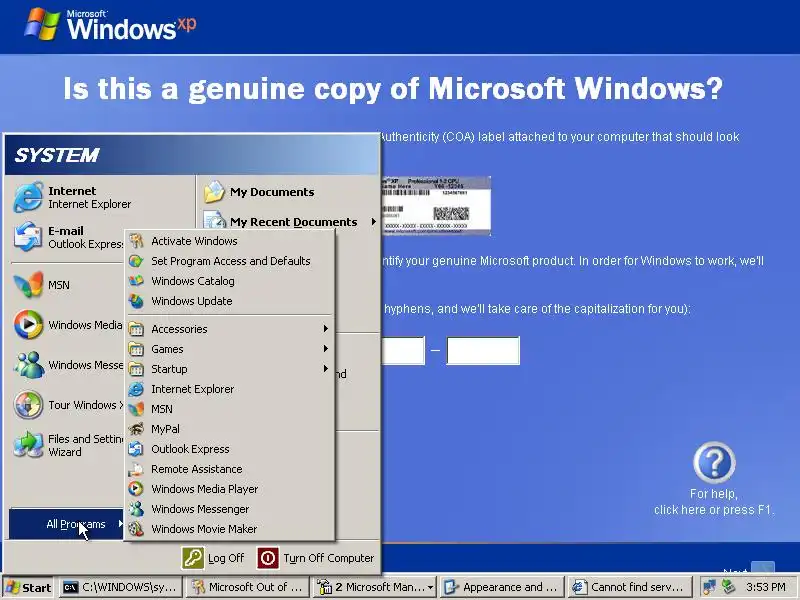Switch to Cannot find serv... taskbar button
The width and height of the screenshot is (800, 600).
(630, 587)
